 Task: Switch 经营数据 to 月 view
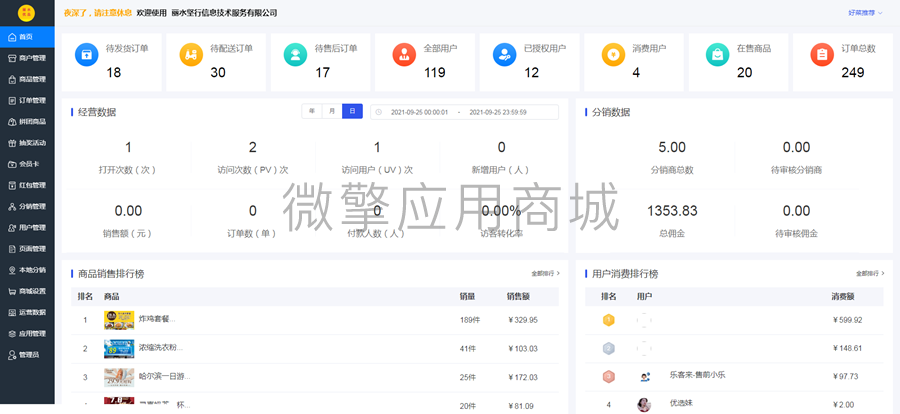(x=332, y=111)
